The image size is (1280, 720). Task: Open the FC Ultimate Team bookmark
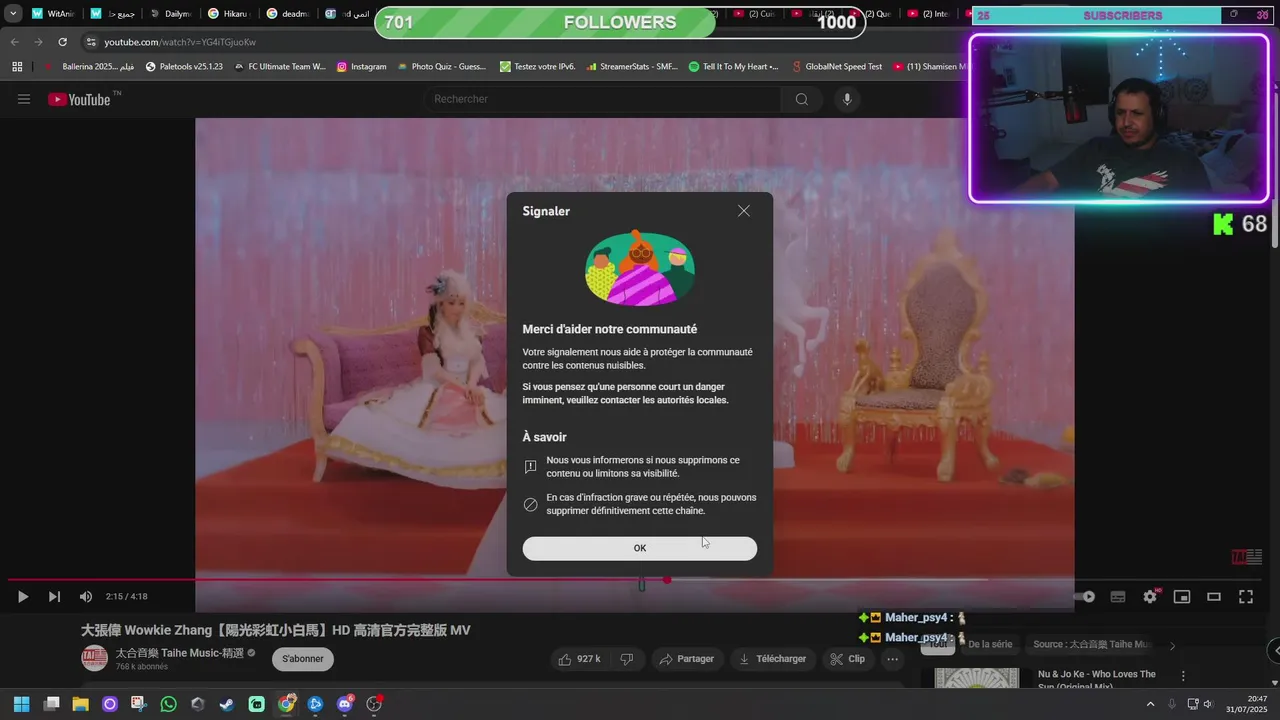coord(279,67)
